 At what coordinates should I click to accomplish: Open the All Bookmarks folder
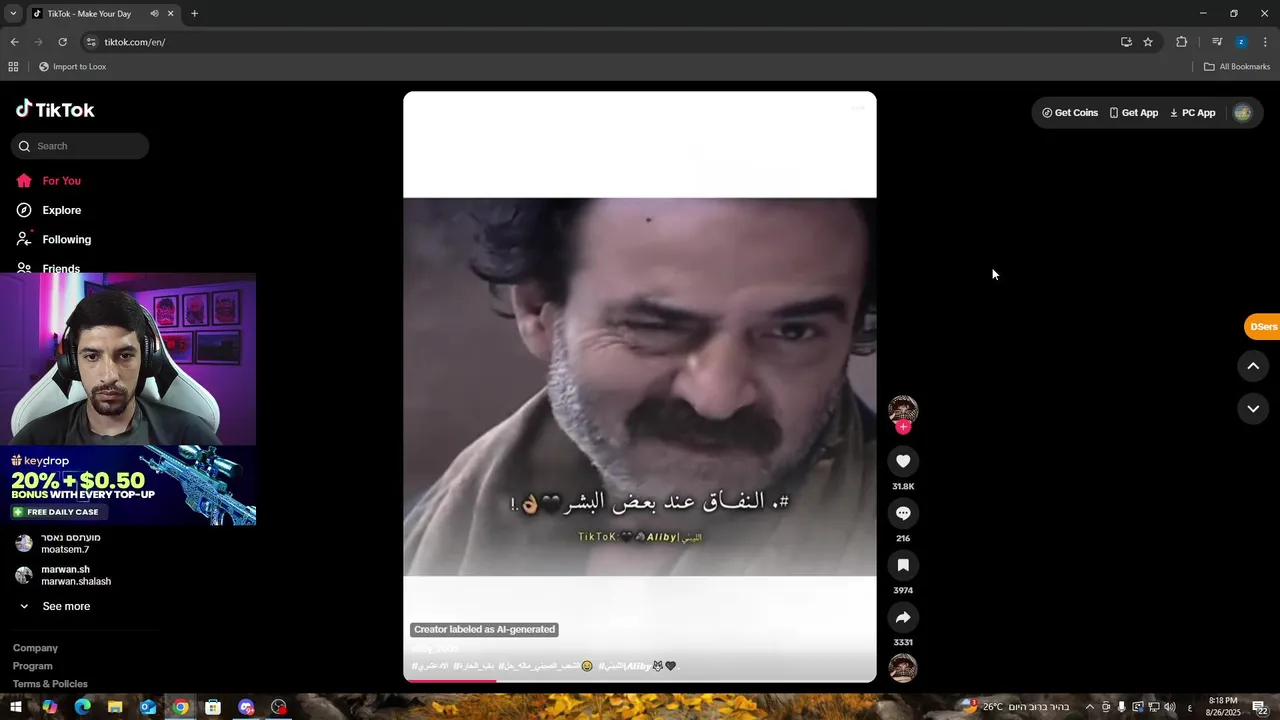pos(1237,67)
